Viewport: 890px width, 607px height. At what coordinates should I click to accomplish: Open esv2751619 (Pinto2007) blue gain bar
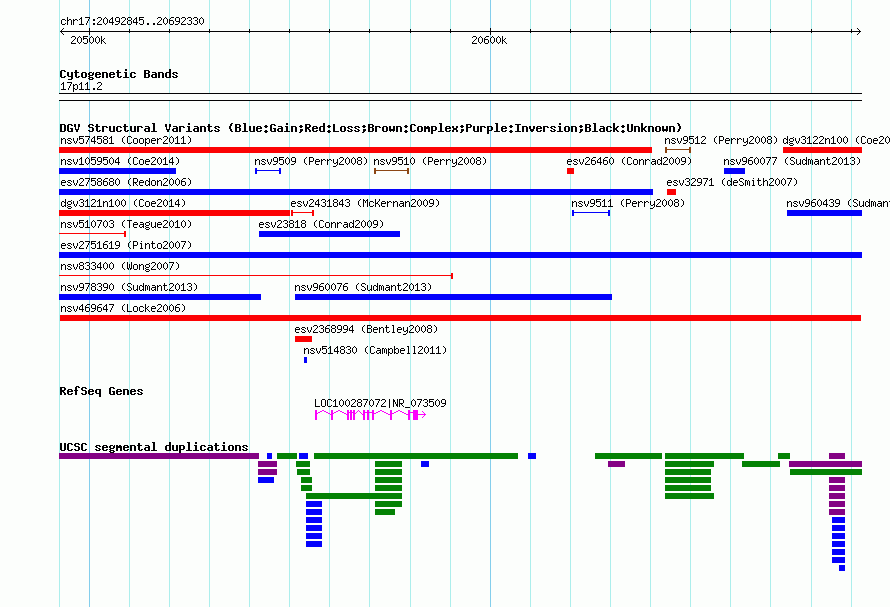coord(460,255)
